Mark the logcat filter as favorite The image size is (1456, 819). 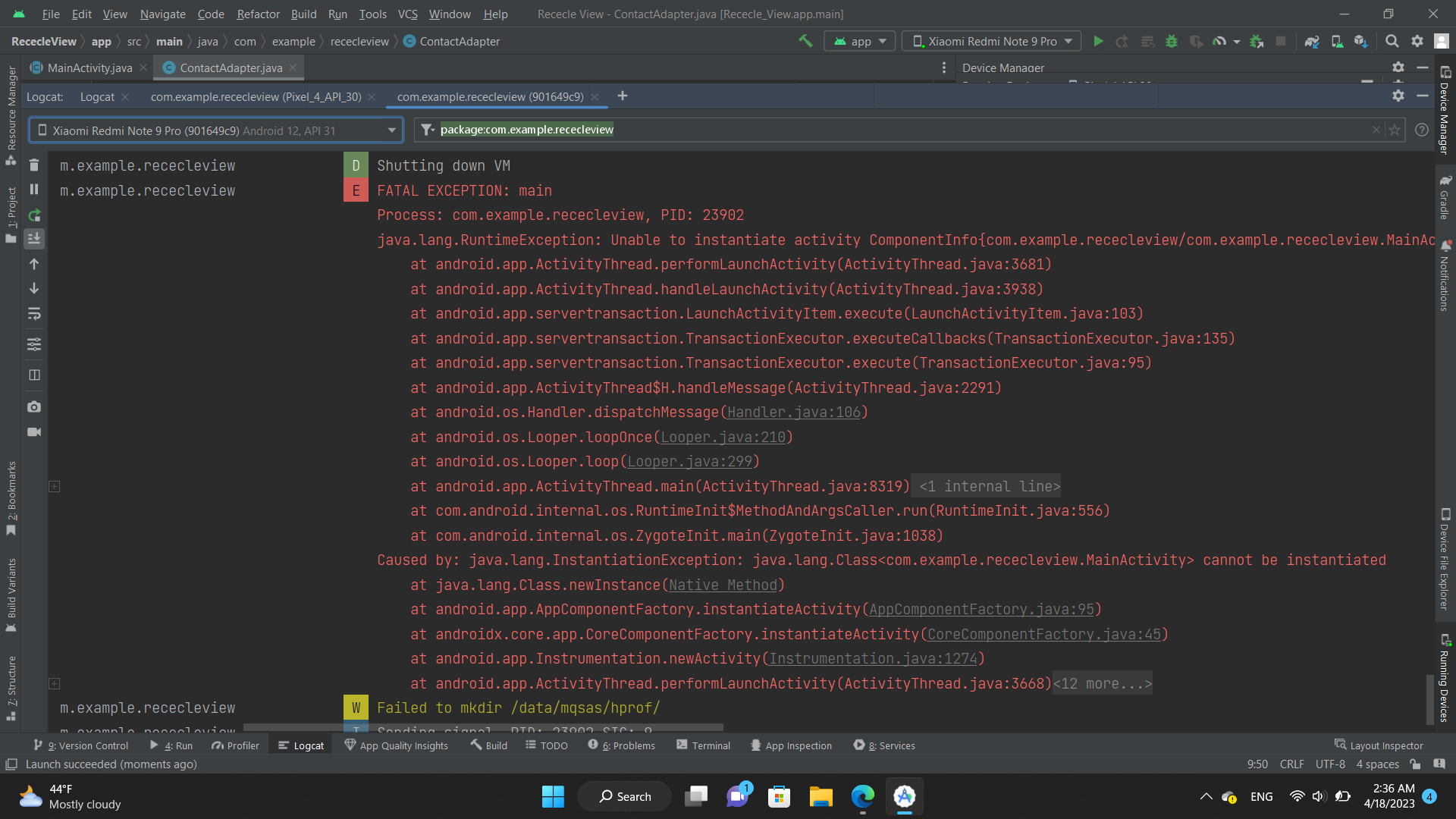(x=1395, y=130)
